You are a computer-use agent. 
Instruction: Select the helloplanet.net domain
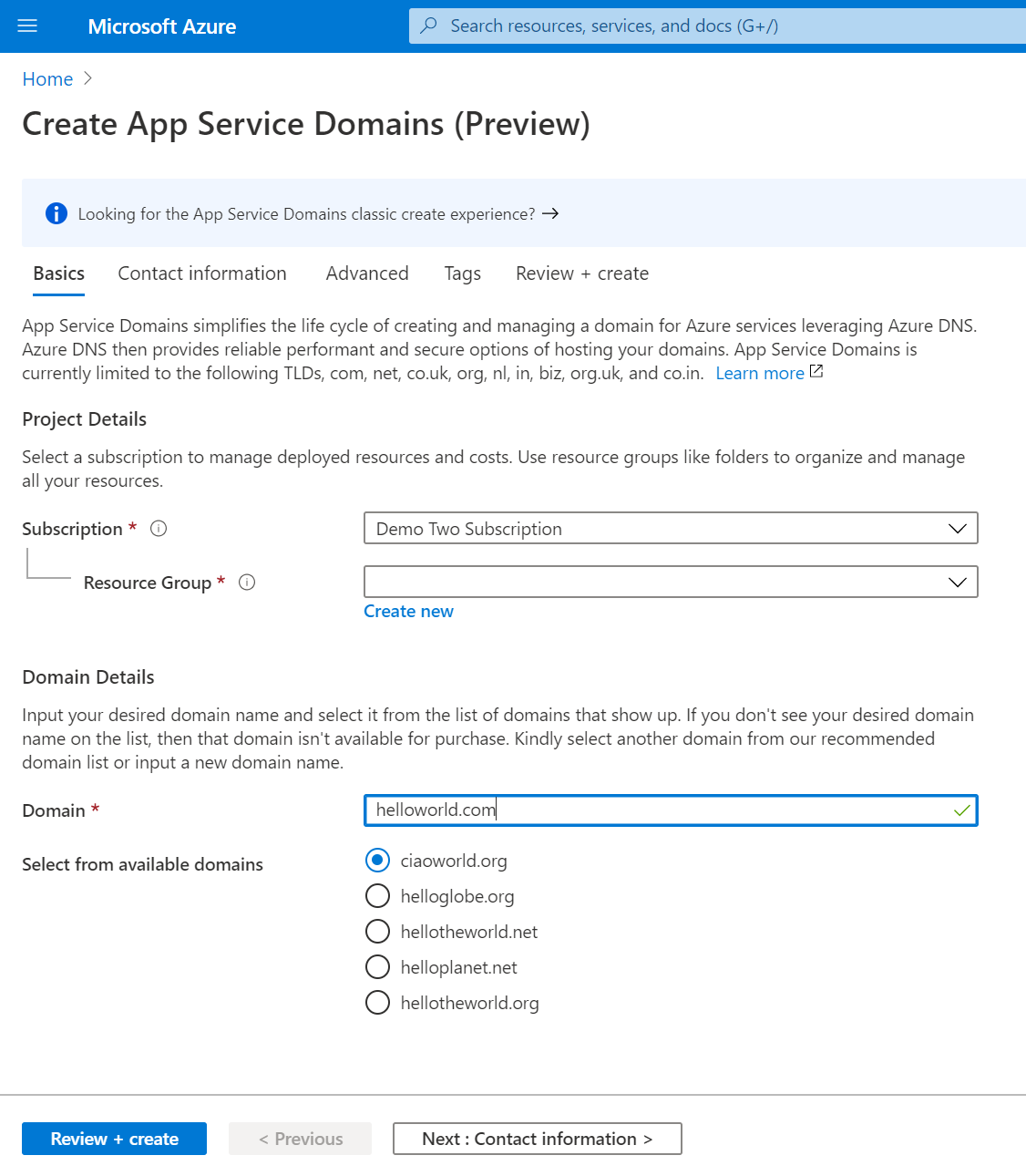(x=377, y=966)
